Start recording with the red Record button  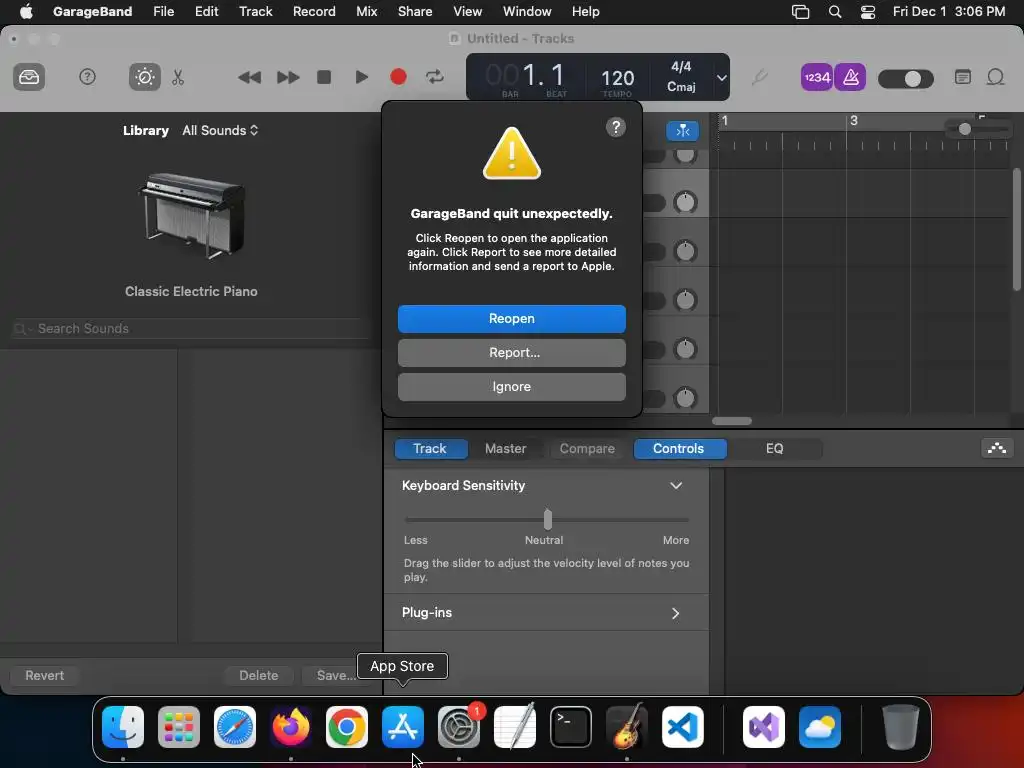398,77
